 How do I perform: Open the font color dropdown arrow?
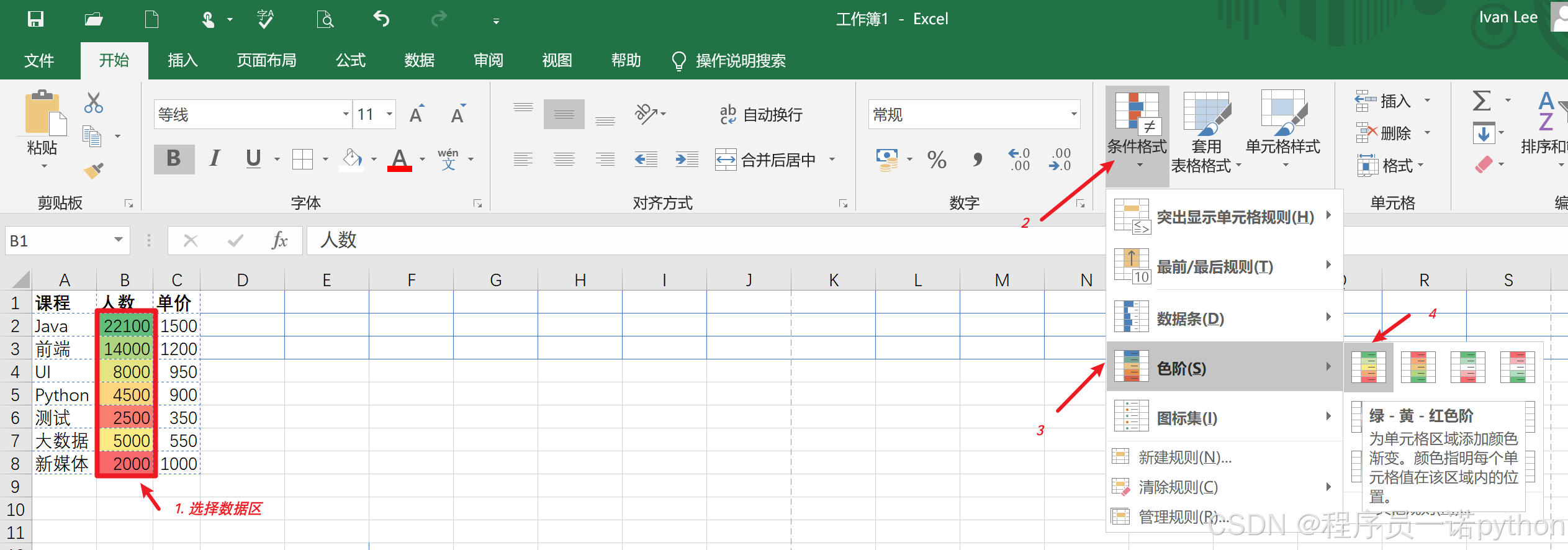(x=423, y=160)
